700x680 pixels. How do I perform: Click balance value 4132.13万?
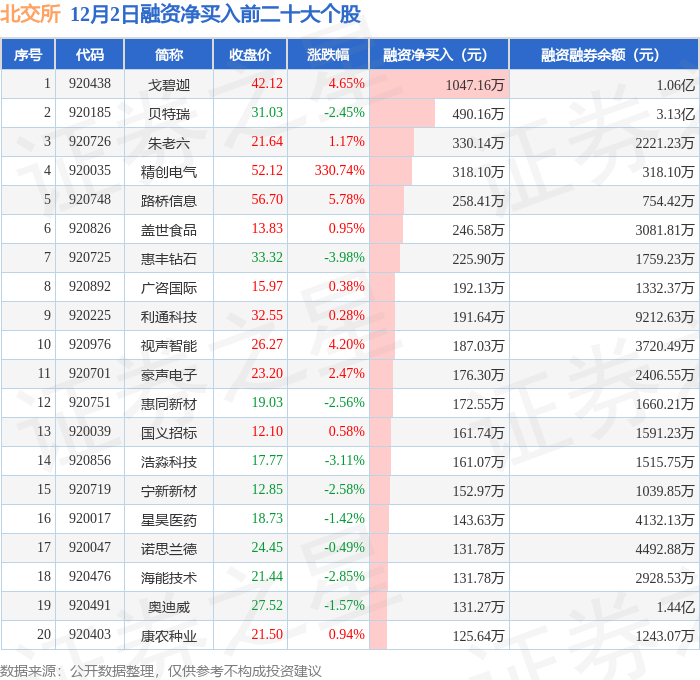pyautogui.click(x=665, y=520)
